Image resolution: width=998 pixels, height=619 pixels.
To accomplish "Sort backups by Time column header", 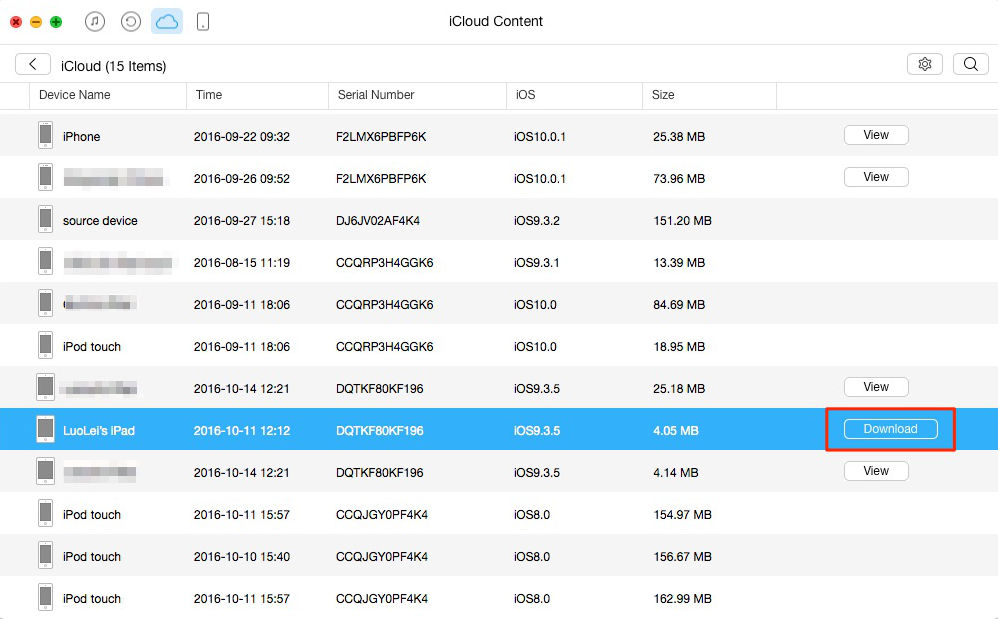I will coord(209,95).
